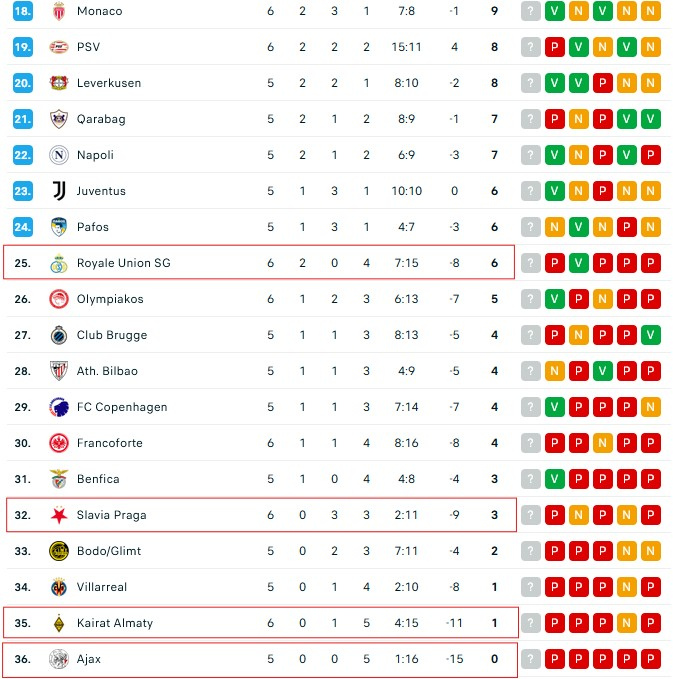Image resolution: width=673 pixels, height=679 pixels.
Task: Click the green V badge in Club Brugge row
Action: tap(651, 335)
